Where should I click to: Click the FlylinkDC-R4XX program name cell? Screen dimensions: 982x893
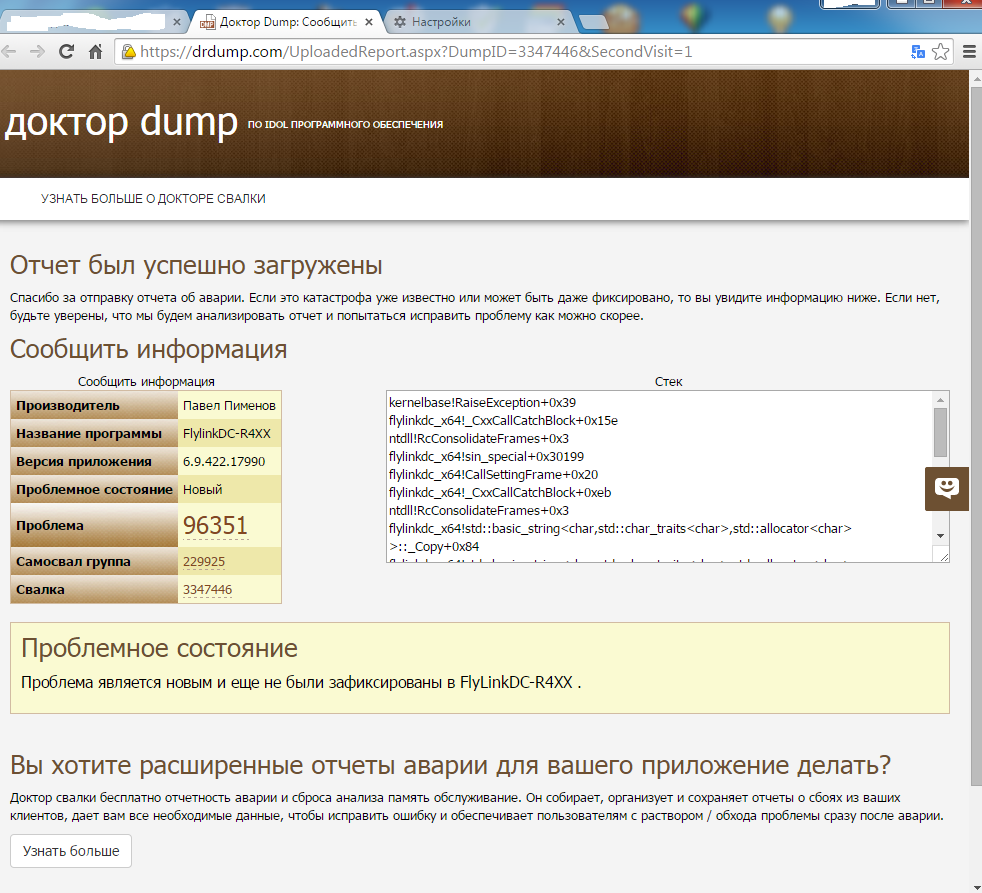(229, 433)
